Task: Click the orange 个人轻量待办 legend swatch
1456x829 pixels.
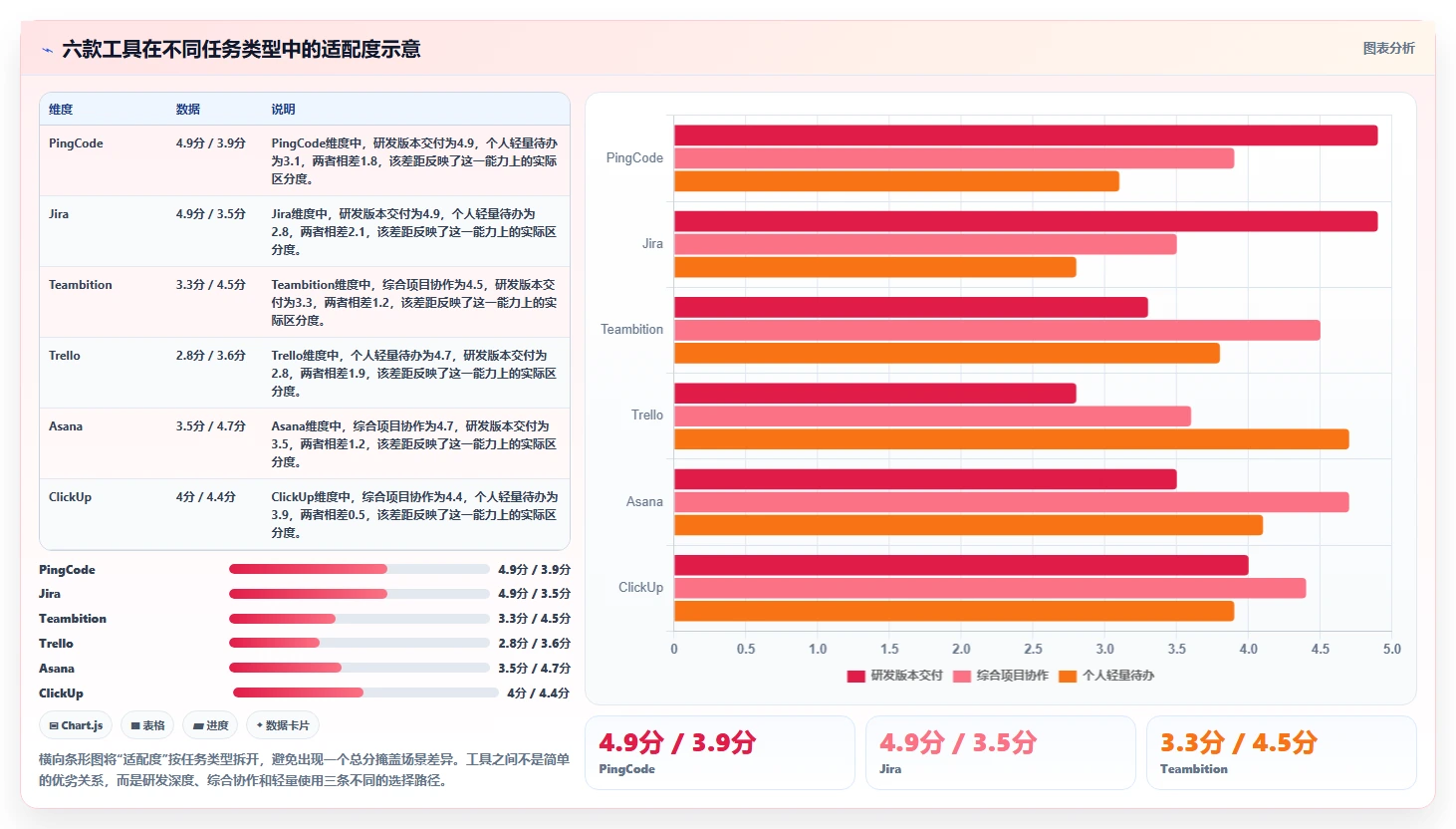Action: click(x=1068, y=676)
